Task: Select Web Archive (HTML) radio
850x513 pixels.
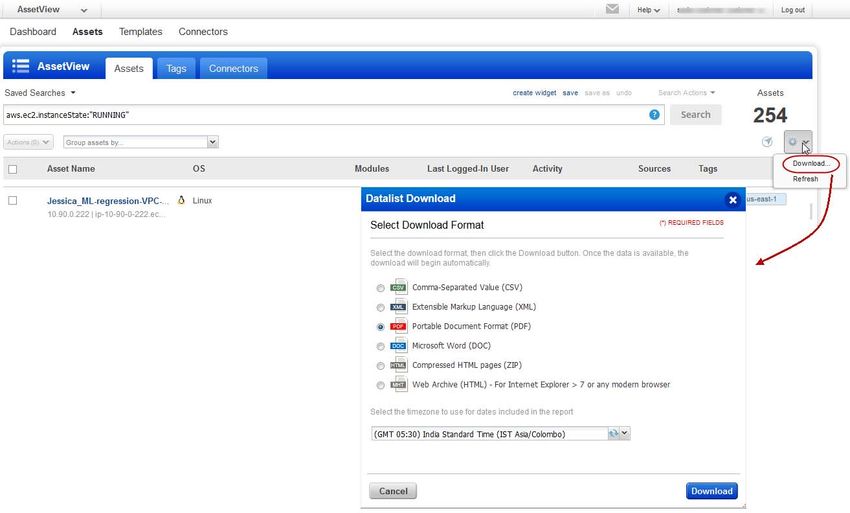Action: point(381,386)
